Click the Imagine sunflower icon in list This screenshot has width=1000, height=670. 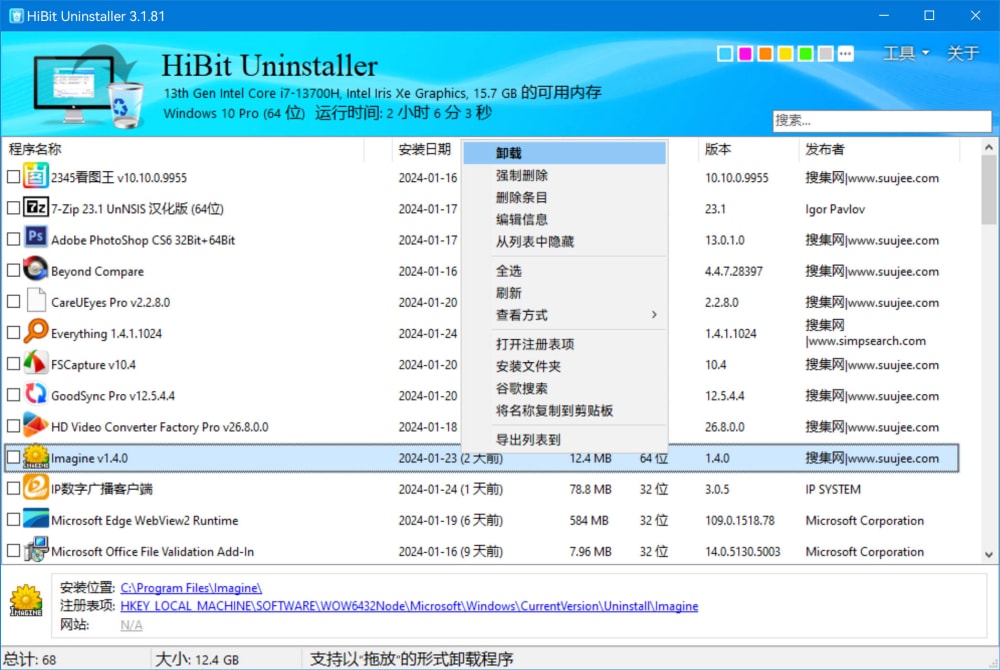[x=36, y=456]
